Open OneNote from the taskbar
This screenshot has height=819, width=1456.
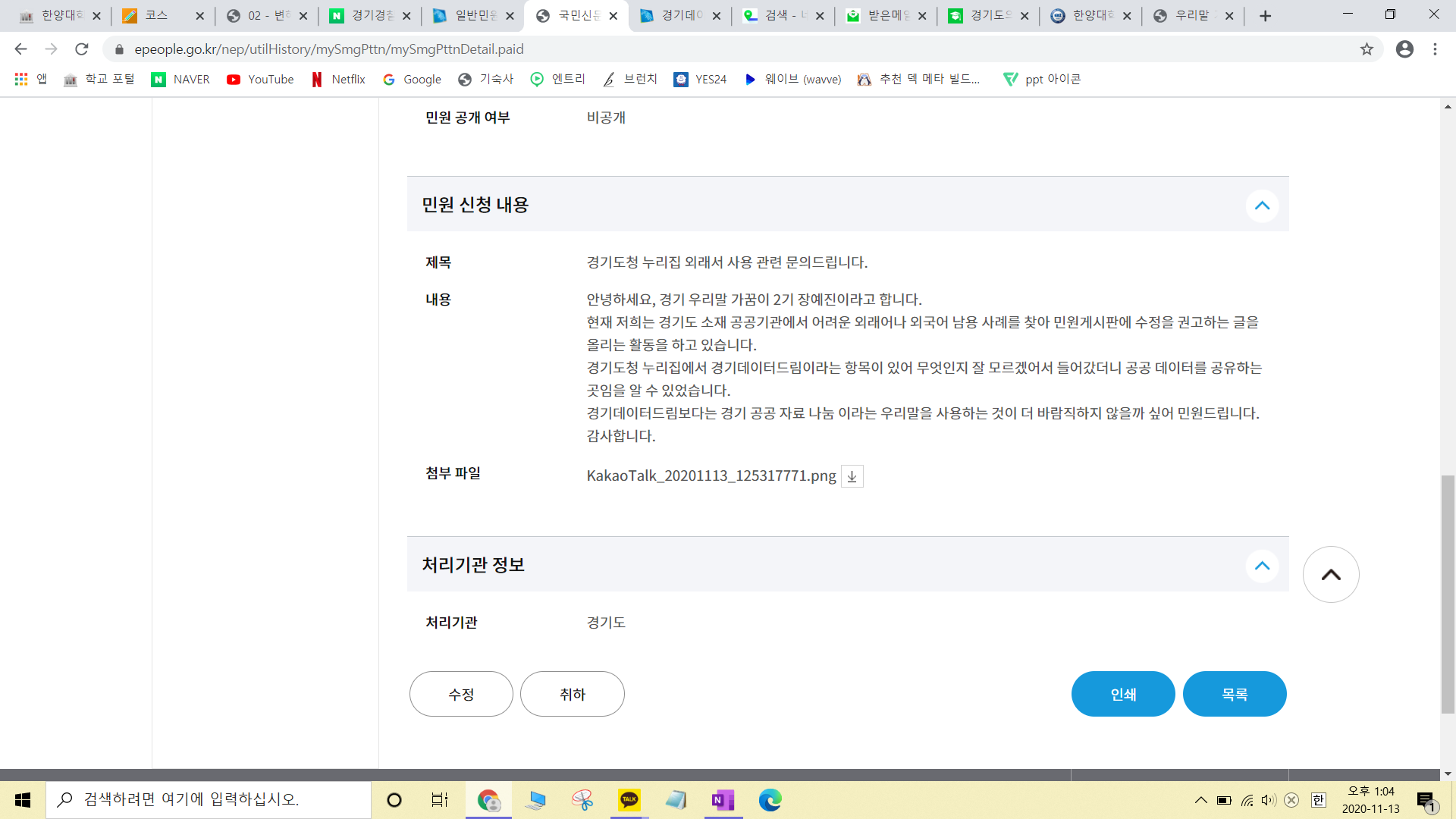723,800
